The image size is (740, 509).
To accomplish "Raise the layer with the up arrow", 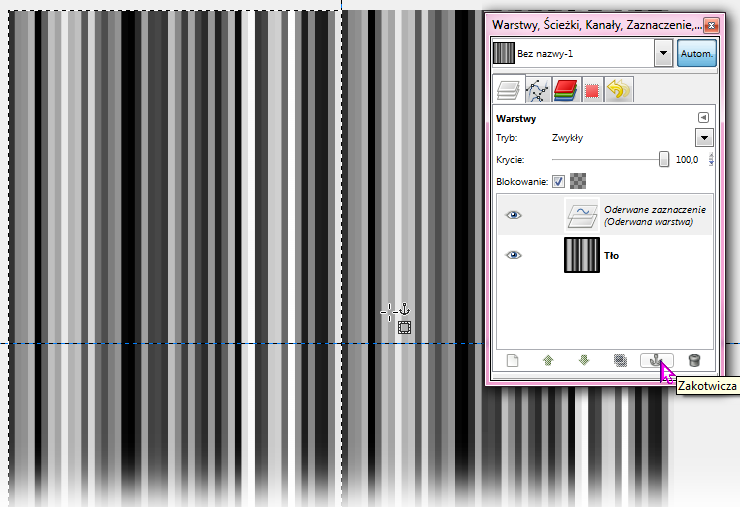I will pos(548,361).
